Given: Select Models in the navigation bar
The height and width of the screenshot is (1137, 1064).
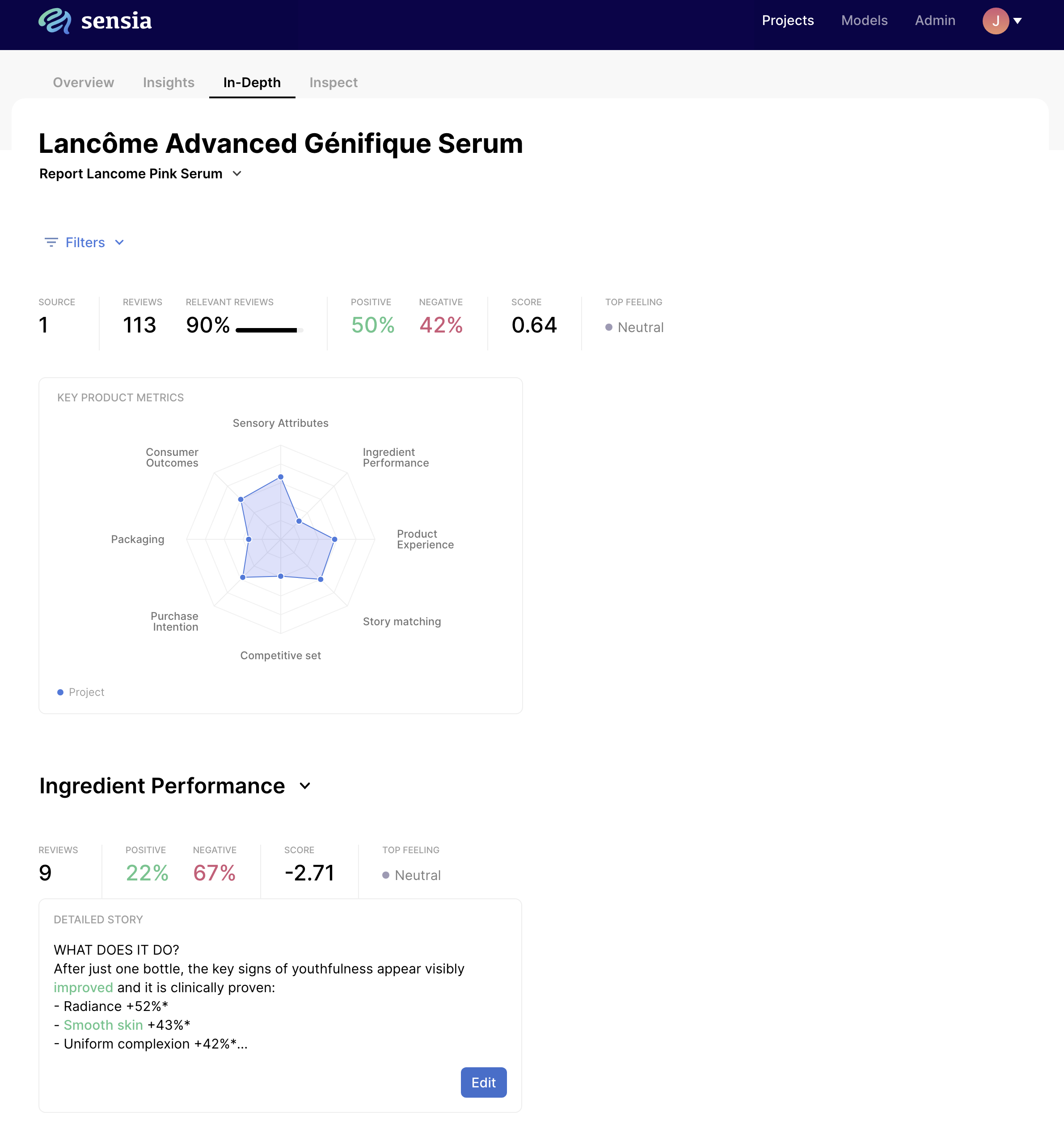Looking at the screenshot, I should 864,21.
